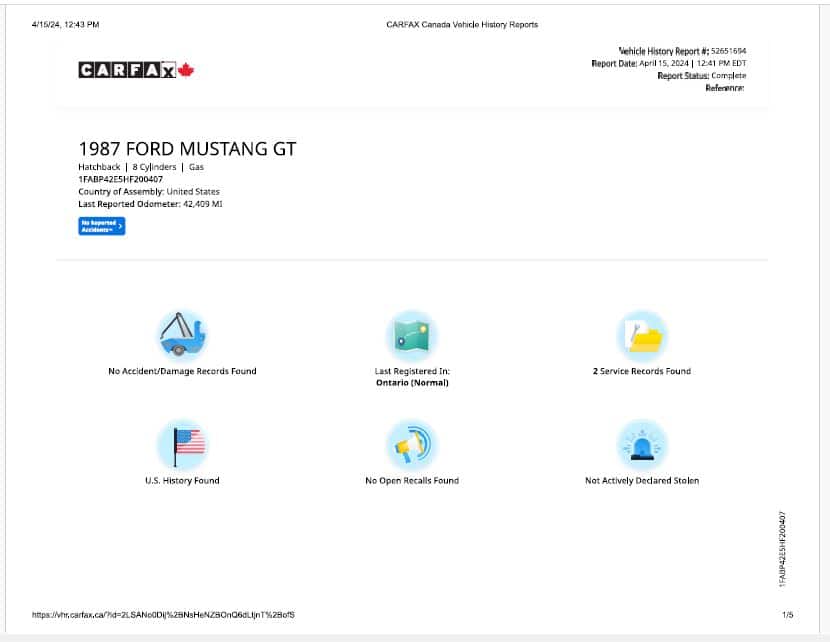Click the page number 1/5
The width and height of the screenshot is (830, 642).
788,614
